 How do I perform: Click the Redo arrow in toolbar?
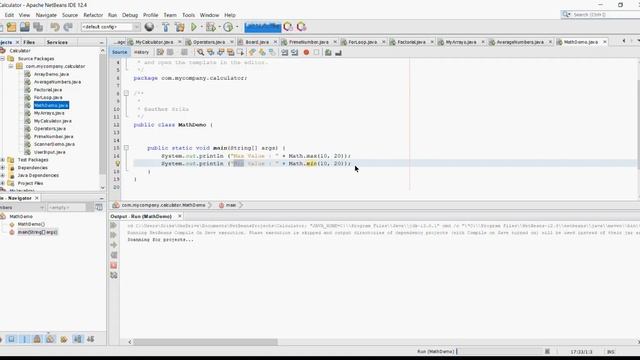click(68, 27)
